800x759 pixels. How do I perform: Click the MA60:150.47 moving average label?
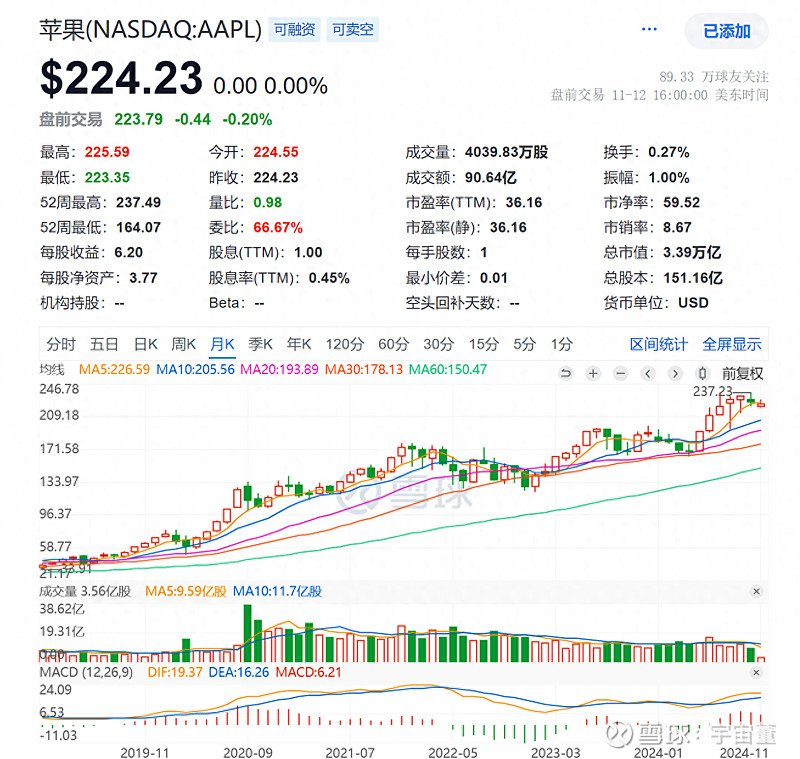448,369
